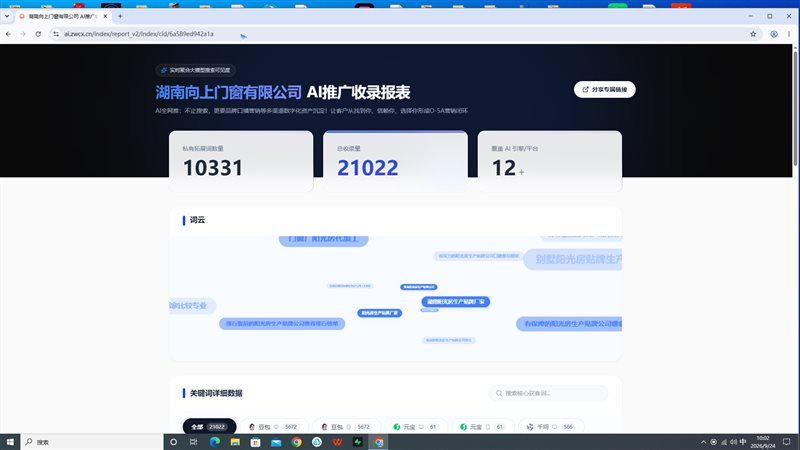This screenshot has width=800, height=450.
Task: Click the 湖南阳光房生产贴牌厂家 word cloud tag
Action: click(x=456, y=302)
